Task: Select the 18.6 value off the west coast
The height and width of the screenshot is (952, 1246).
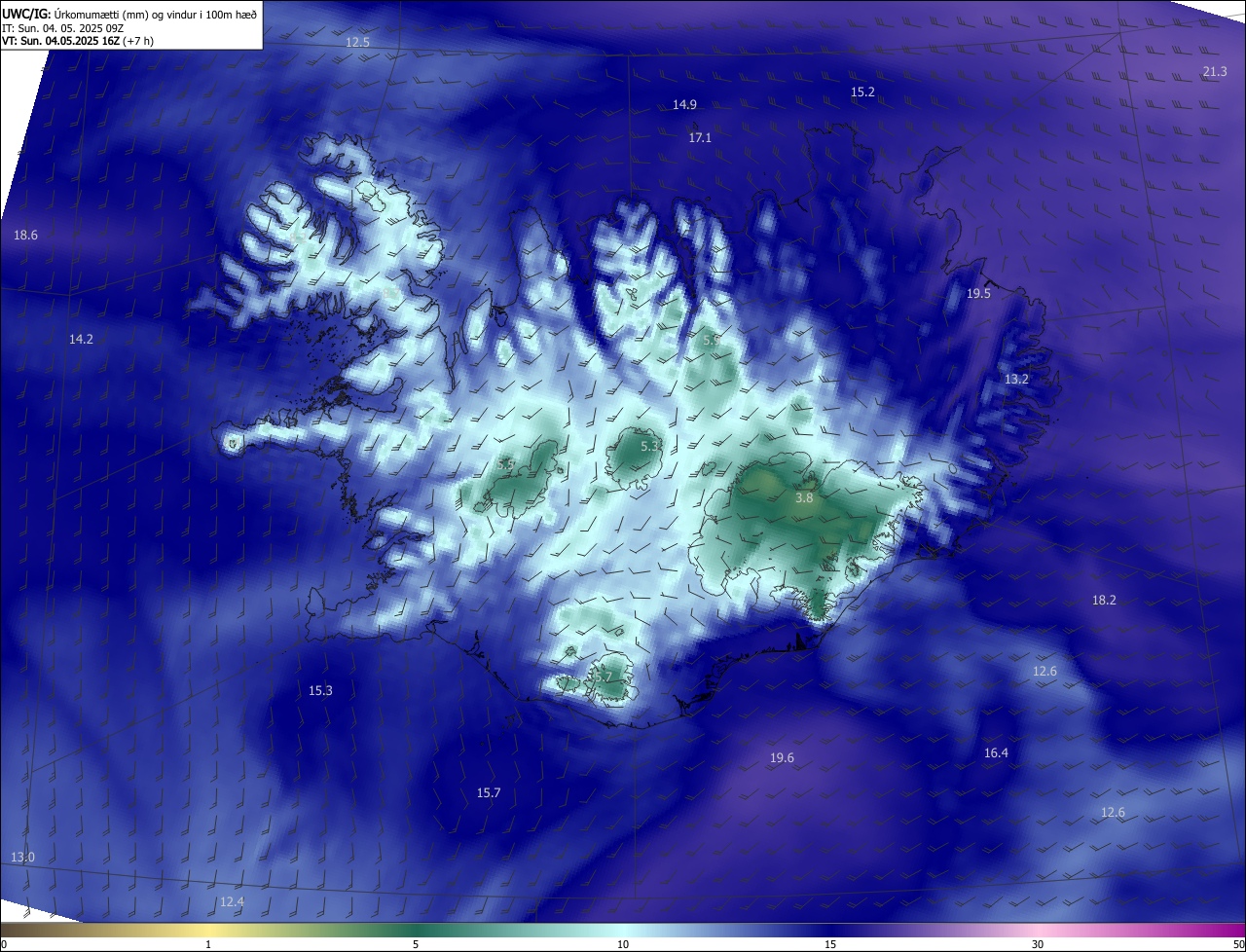Action: (x=25, y=236)
